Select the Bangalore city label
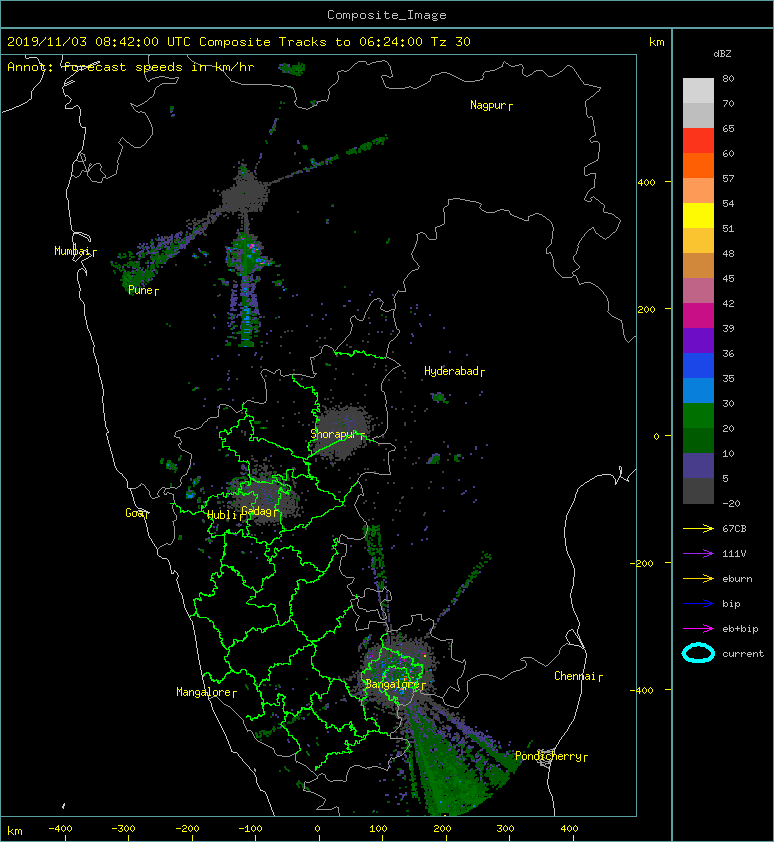Screen dimensions: 774x842 pyautogui.click(x=395, y=684)
